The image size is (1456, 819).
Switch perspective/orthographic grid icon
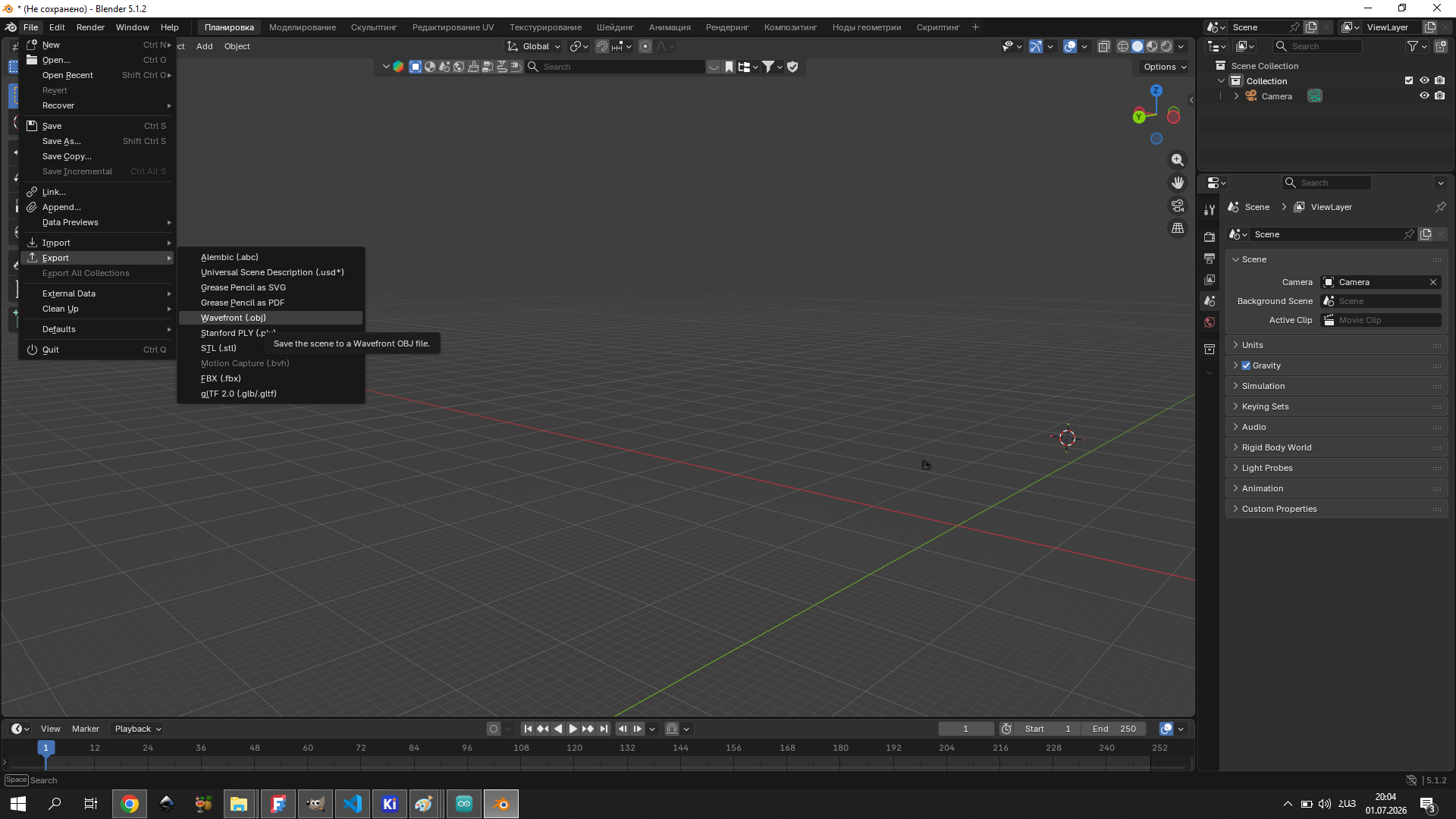1178,228
